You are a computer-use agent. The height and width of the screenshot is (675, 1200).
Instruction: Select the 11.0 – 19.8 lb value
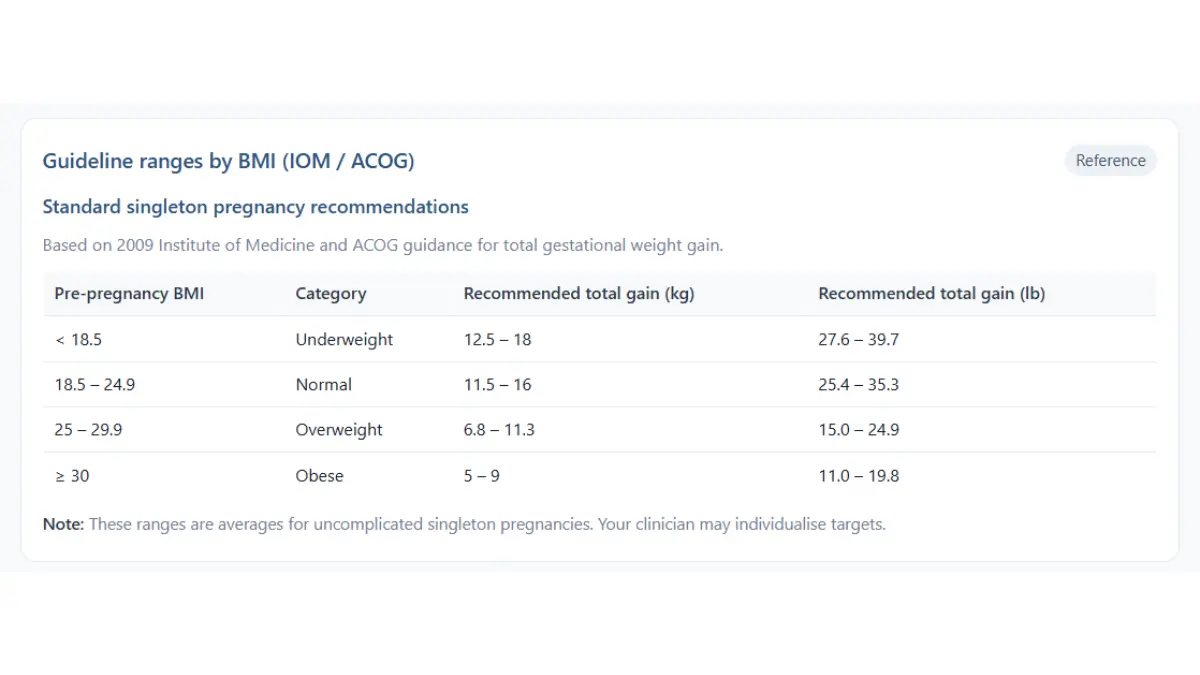(859, 476)
